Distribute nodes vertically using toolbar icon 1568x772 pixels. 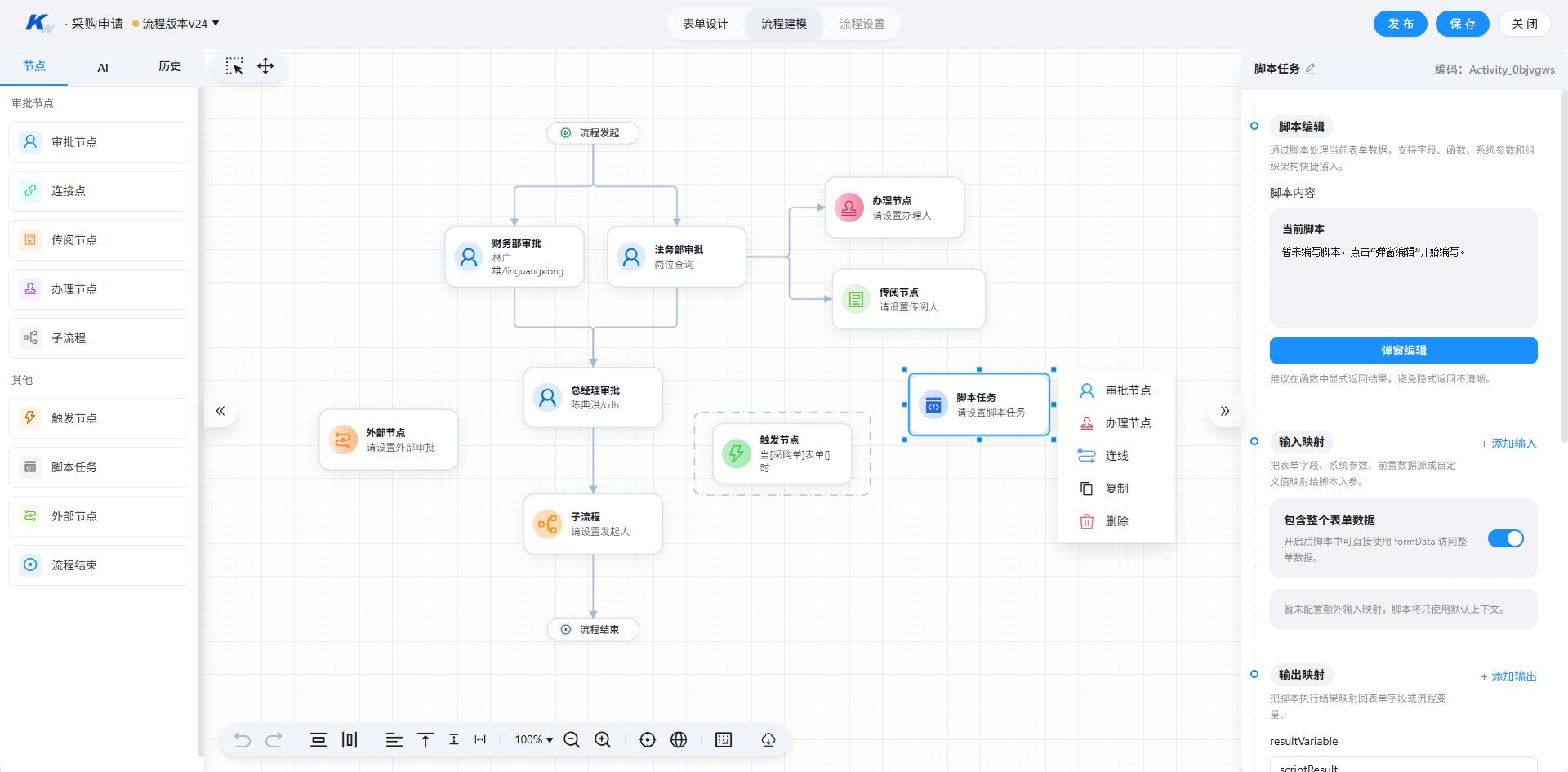318,740
